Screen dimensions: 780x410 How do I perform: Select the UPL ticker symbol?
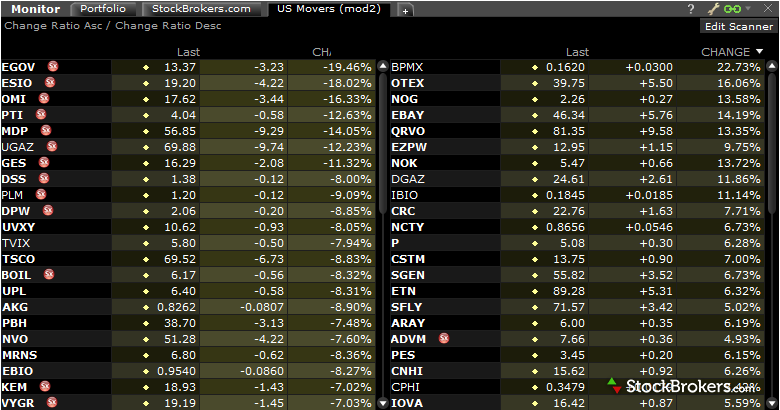(x=14, y=291)
